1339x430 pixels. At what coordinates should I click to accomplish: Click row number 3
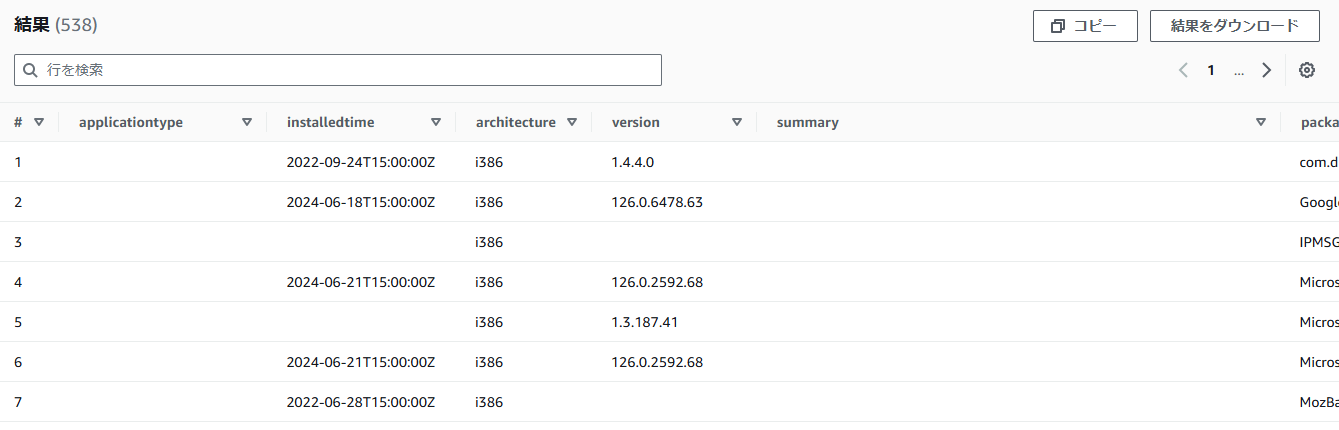[18, 242]
